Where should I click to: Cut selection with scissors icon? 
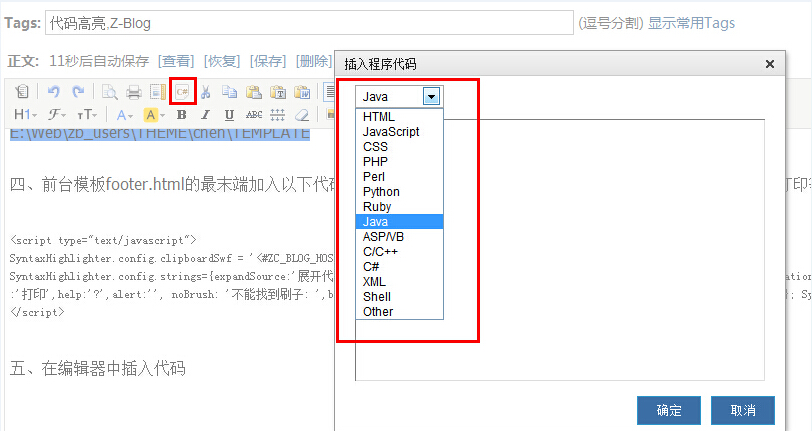point(206,92)
